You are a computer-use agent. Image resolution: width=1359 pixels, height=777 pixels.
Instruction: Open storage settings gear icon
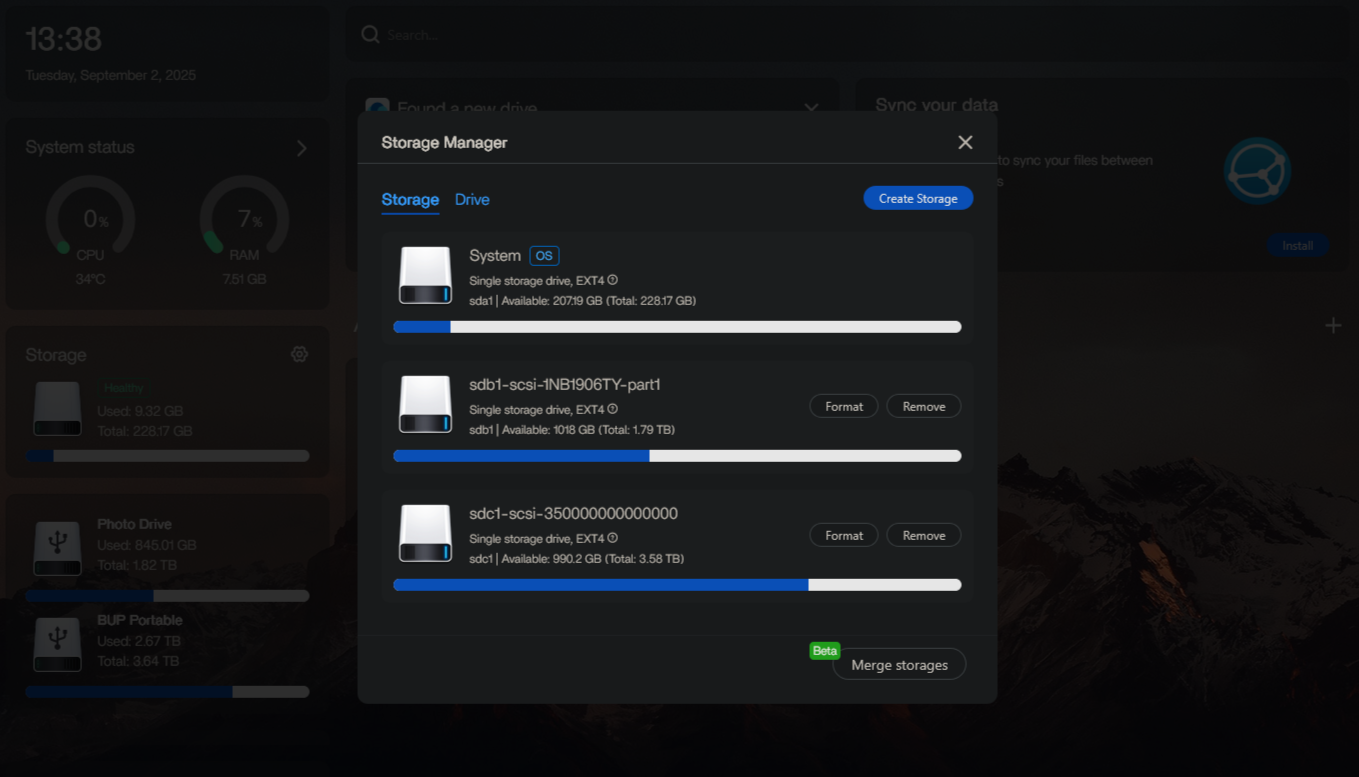tap(299, 355)
